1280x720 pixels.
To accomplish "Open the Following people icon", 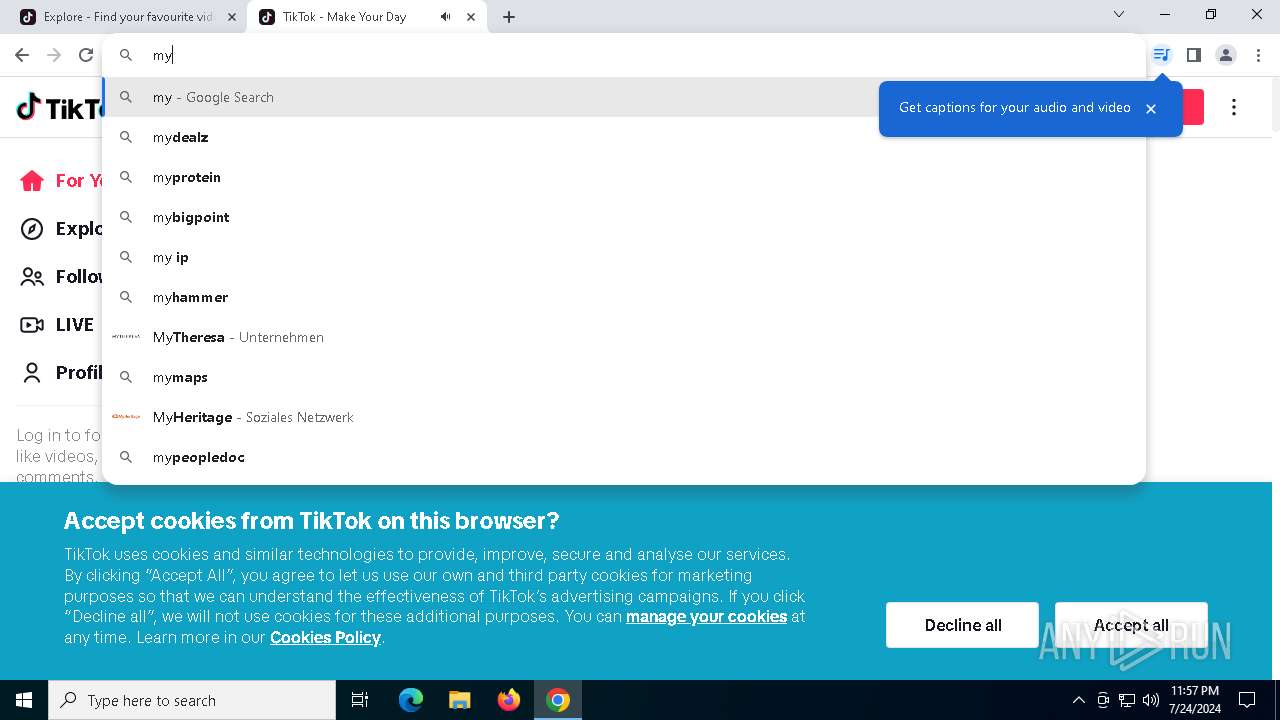I will click(32, 277).
